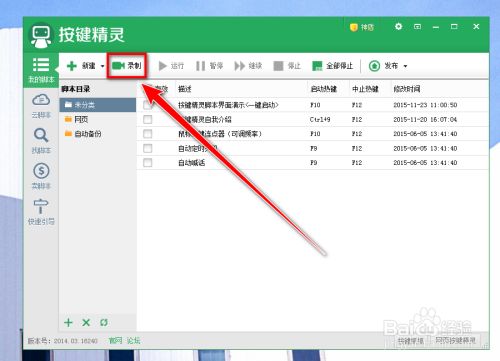Open the 神盾 shield option in title bar
The image size is (500, 361).
pyautogui.click(x=362, y=27)
